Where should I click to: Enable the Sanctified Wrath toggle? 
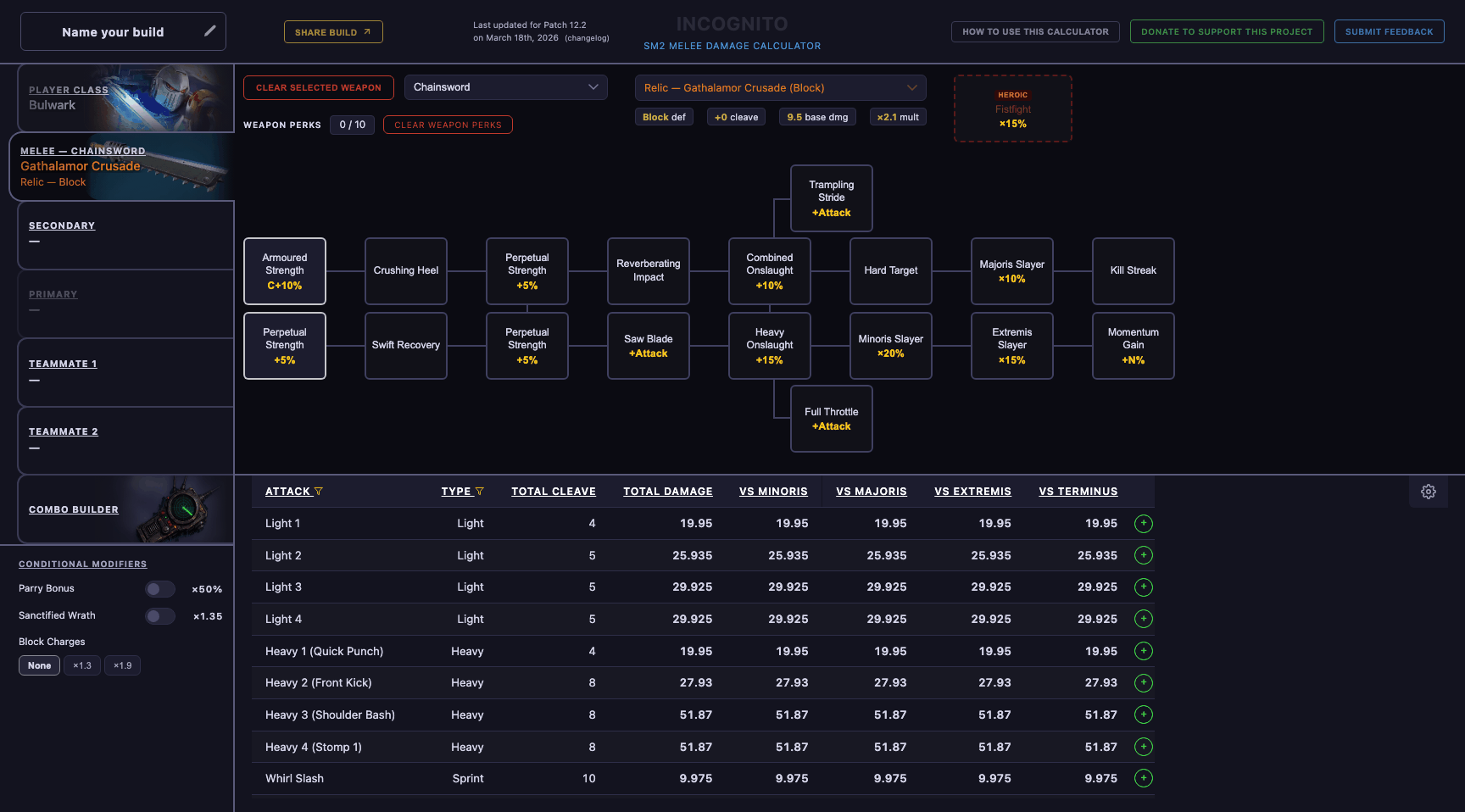pos(159,615)
